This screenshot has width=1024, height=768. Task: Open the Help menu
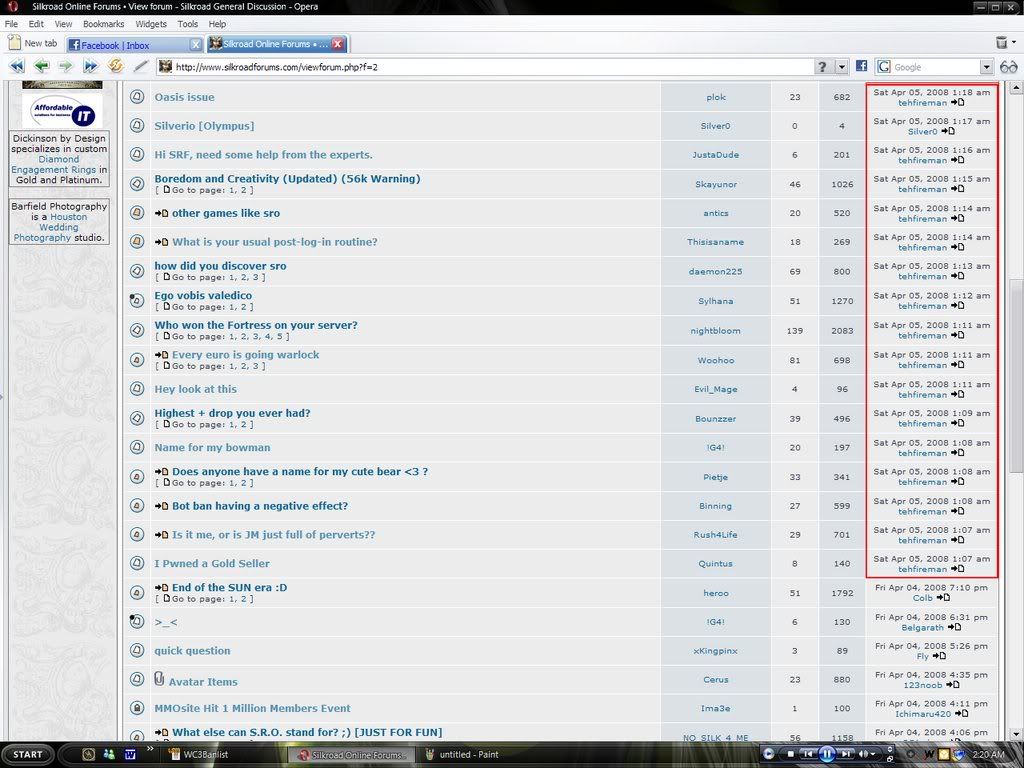click(x=217, y=24)
